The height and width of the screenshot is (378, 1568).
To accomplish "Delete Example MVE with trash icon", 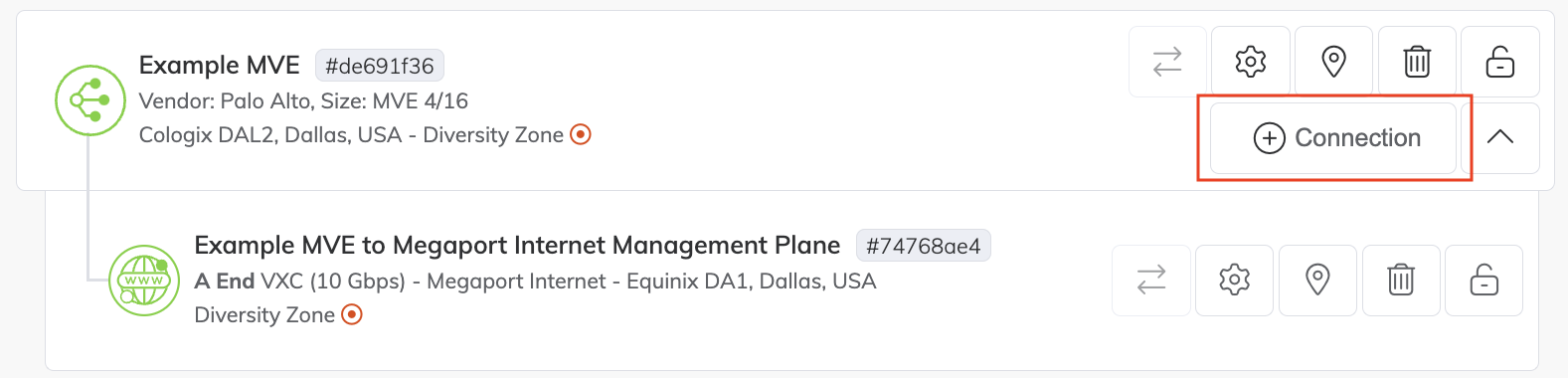I will (1417, 62).
